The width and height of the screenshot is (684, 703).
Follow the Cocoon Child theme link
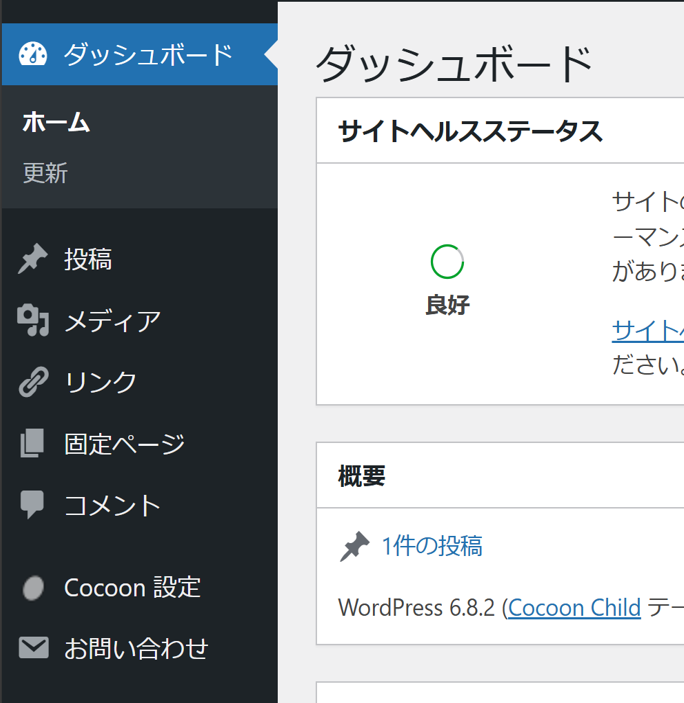tap(574, 608)
